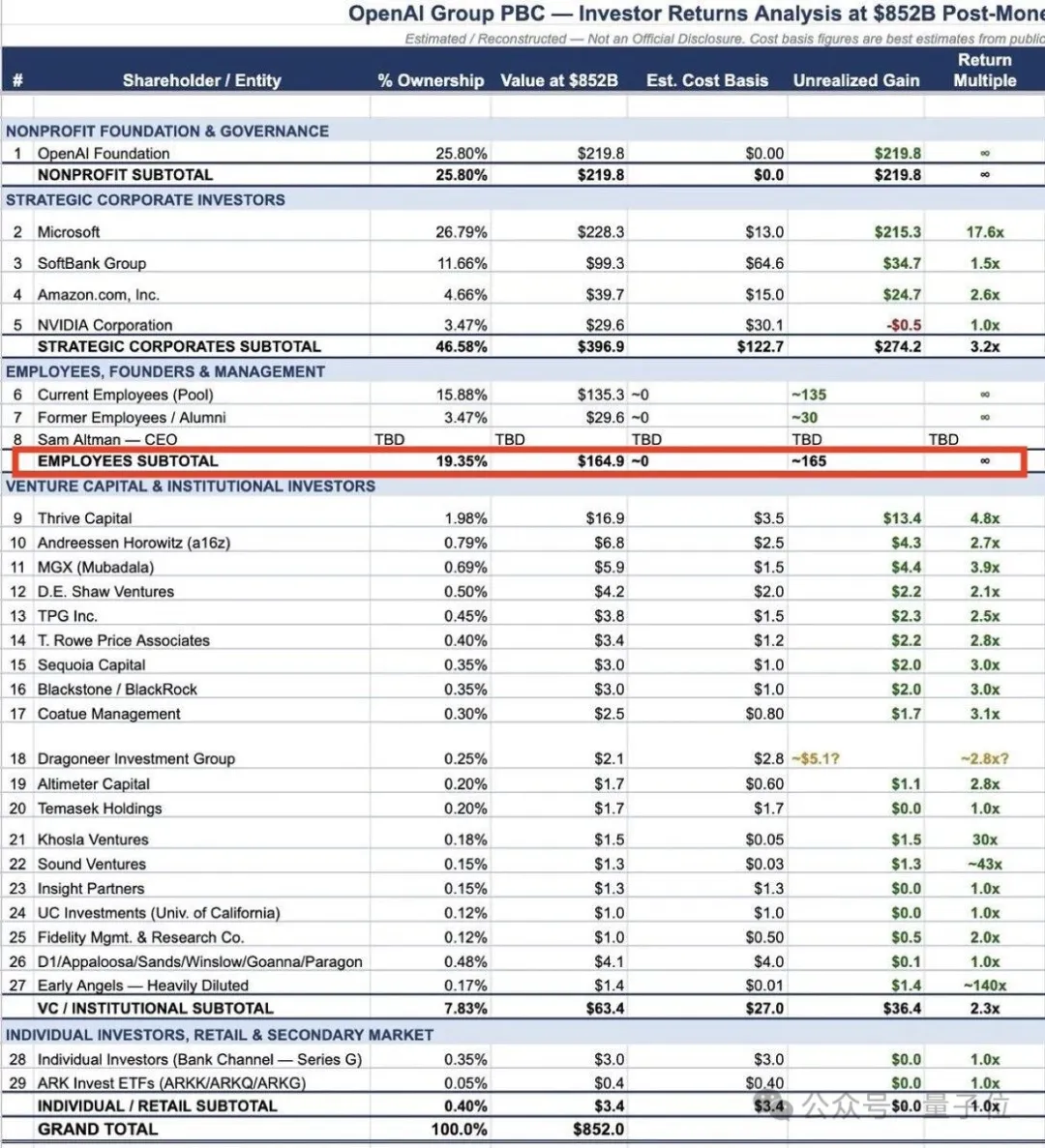This screenshot has height=1148, width=1045.
Task: Click the "Coatue Management" cell
Action: click(108, 714)
